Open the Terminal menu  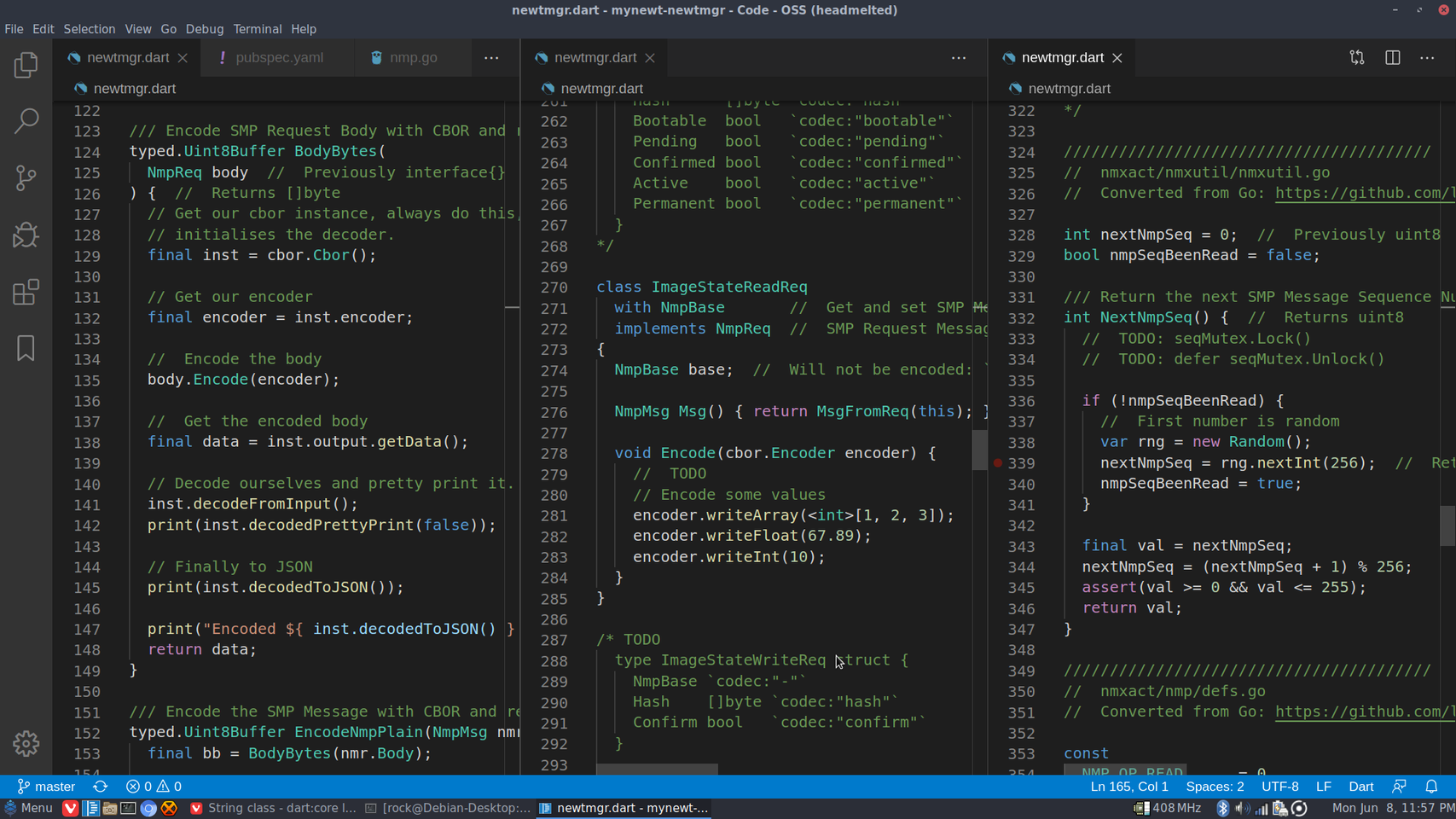[257, 29]
